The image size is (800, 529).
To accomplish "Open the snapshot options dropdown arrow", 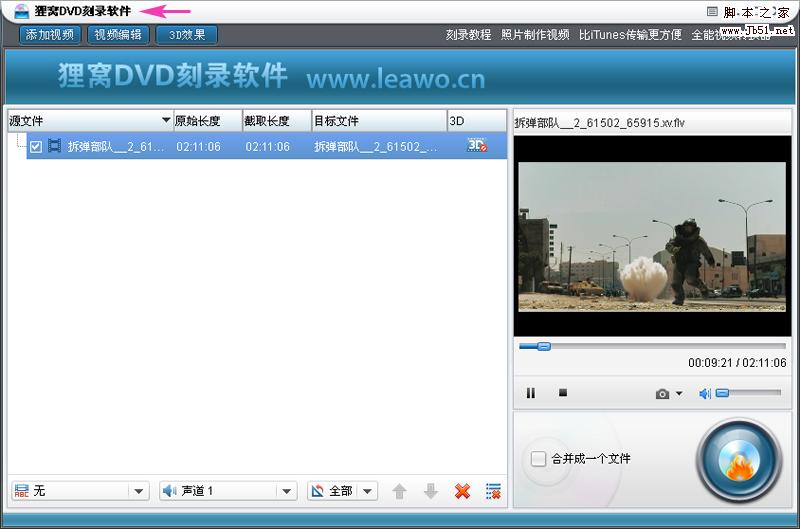I will pos(679,393).
